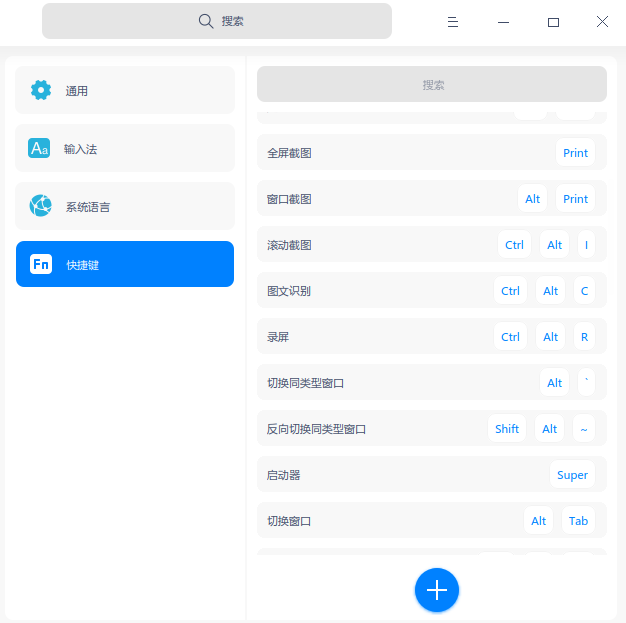The height and width of the screenshot is (623, 626).
Task: Select the 图文识别 shortcut label
Action: pos(289,291)
